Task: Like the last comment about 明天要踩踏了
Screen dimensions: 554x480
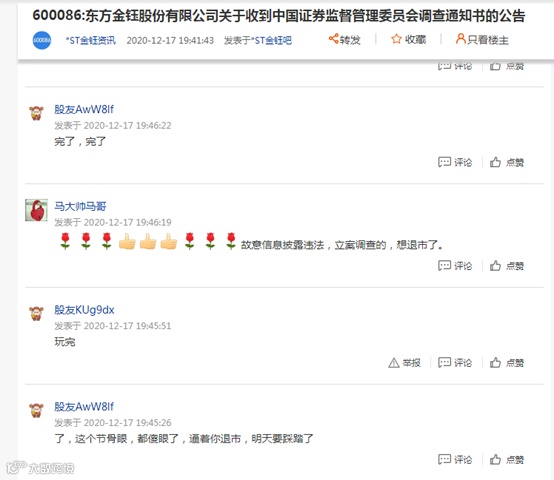Action: coord(495,460)
